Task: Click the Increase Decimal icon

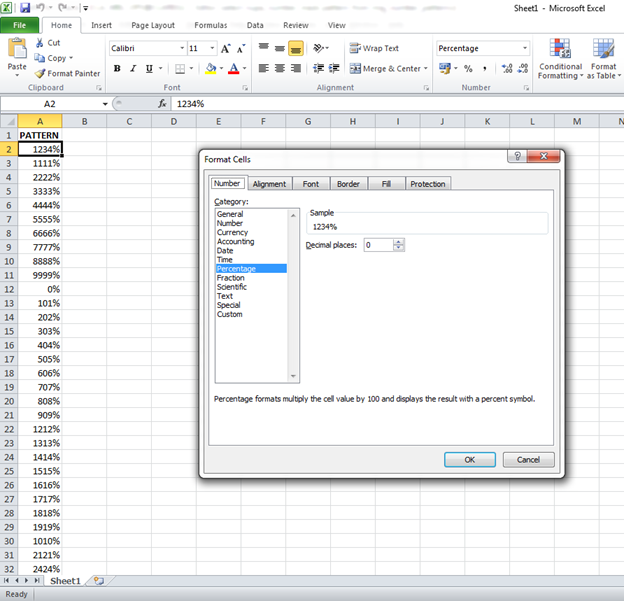Action: click(507, 68)
